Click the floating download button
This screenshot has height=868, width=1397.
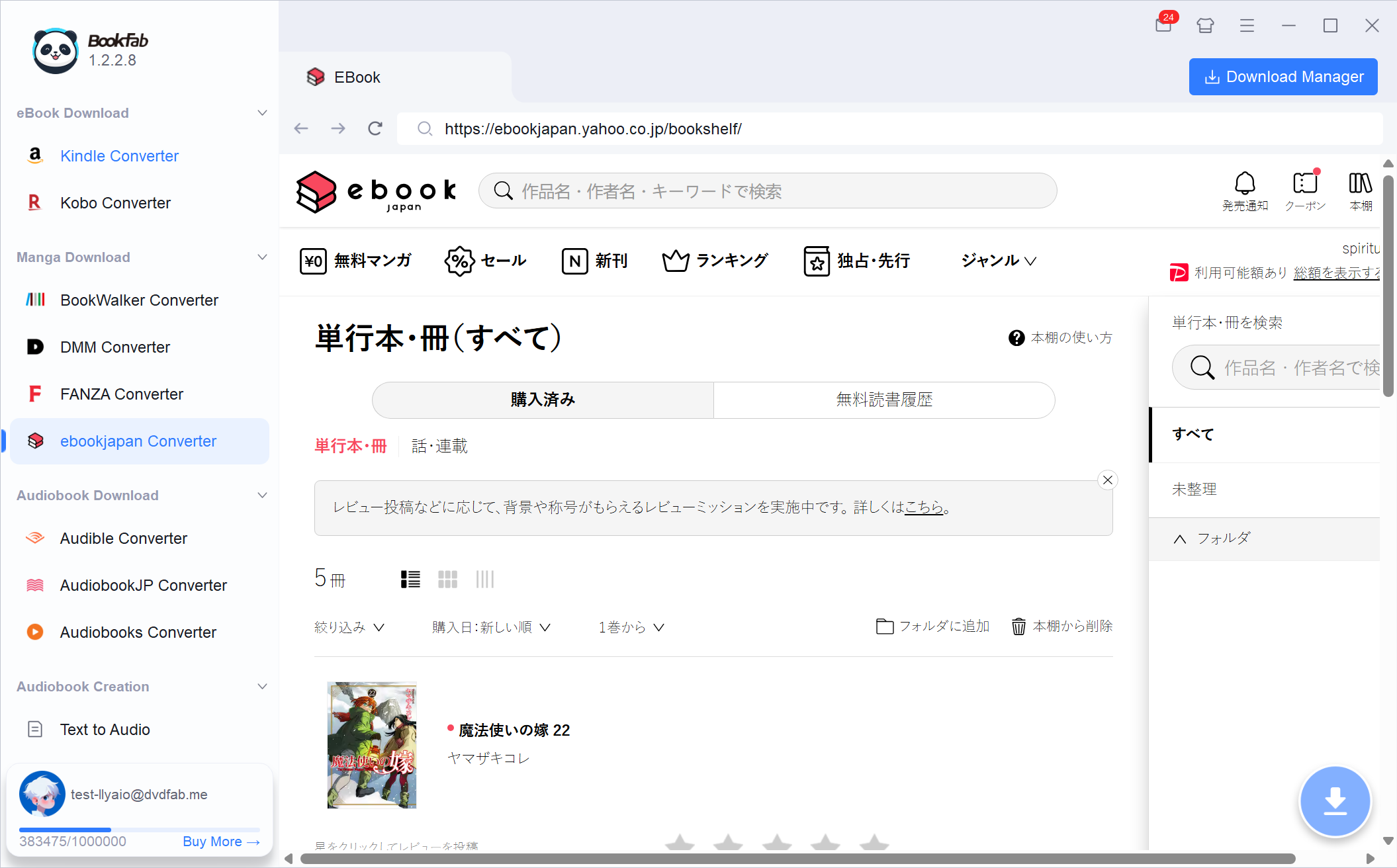(1335, 801)
